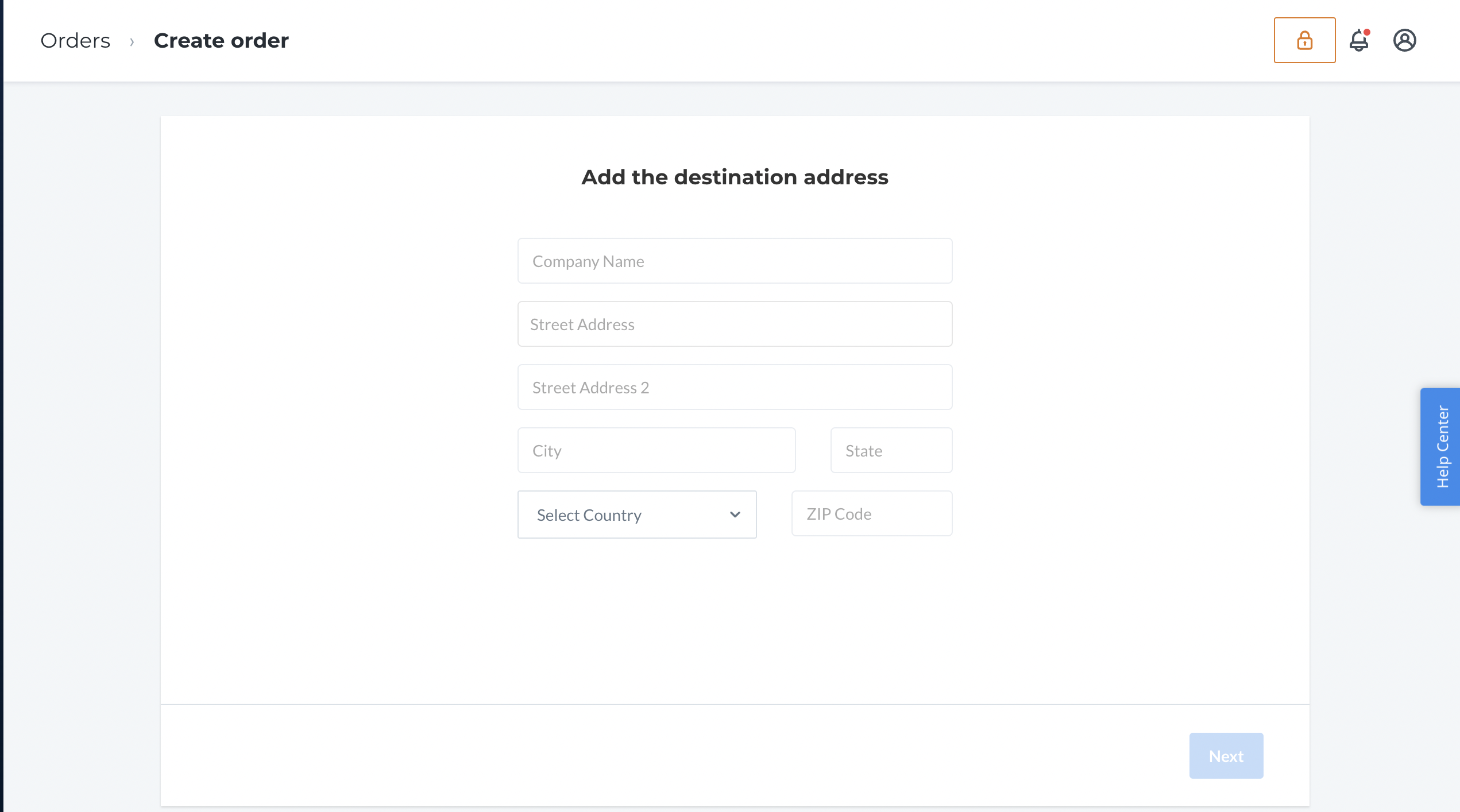
Task: Click into the State field
Action: coord(891,450)
